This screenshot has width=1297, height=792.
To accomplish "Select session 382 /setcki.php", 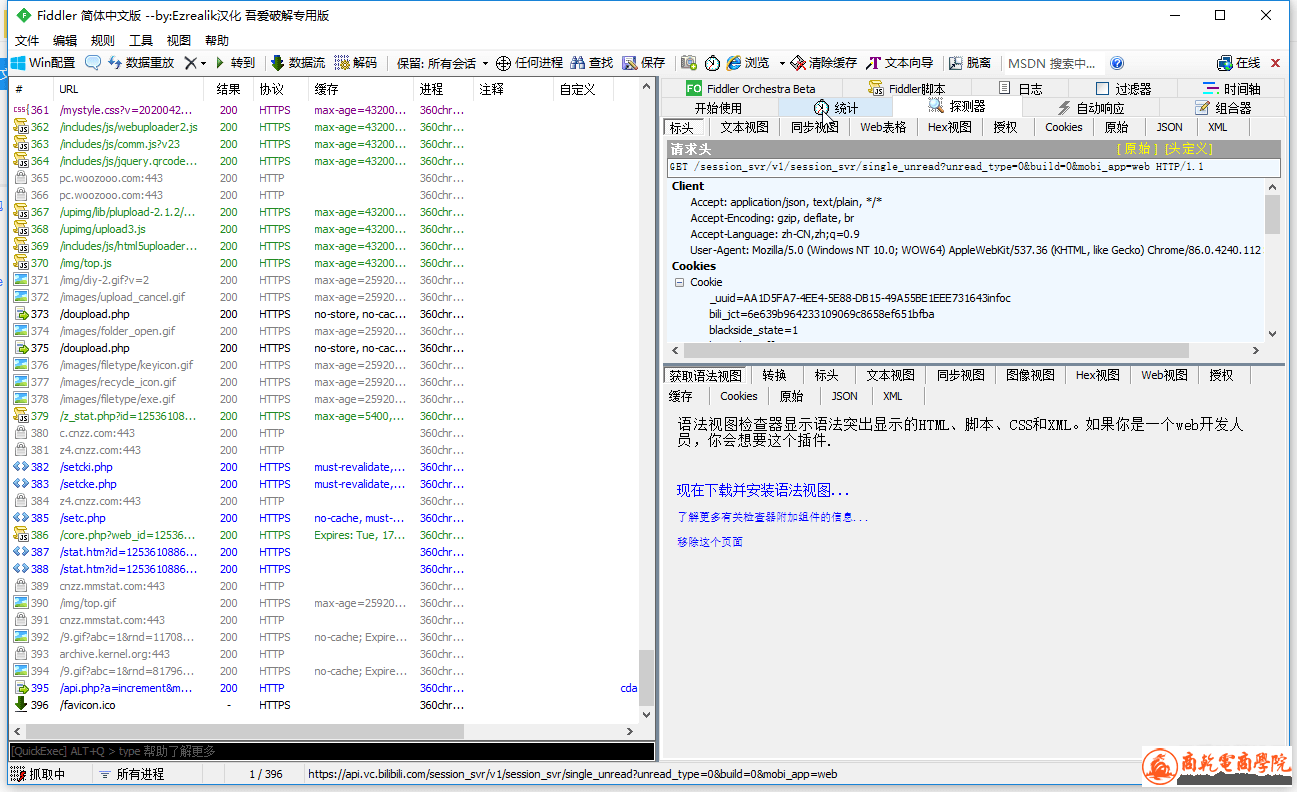I will pyautogui.click(x=325, y=467).
